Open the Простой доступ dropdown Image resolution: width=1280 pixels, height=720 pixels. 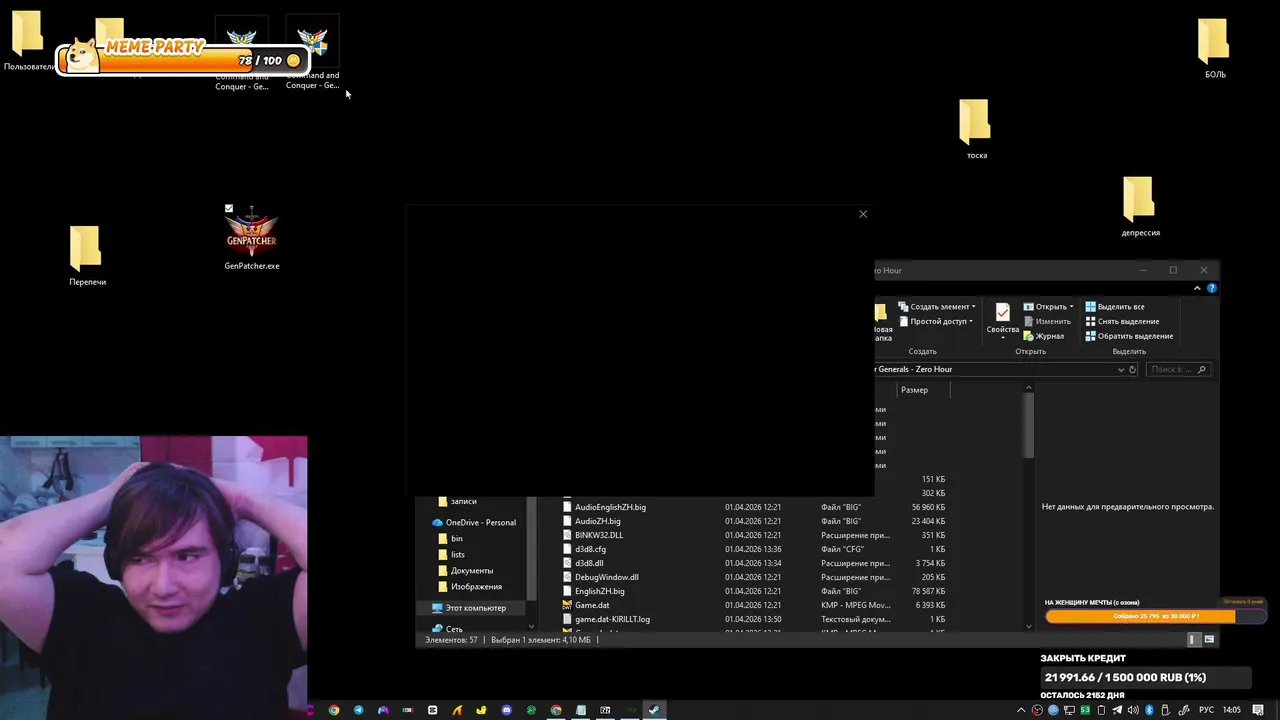936,321
